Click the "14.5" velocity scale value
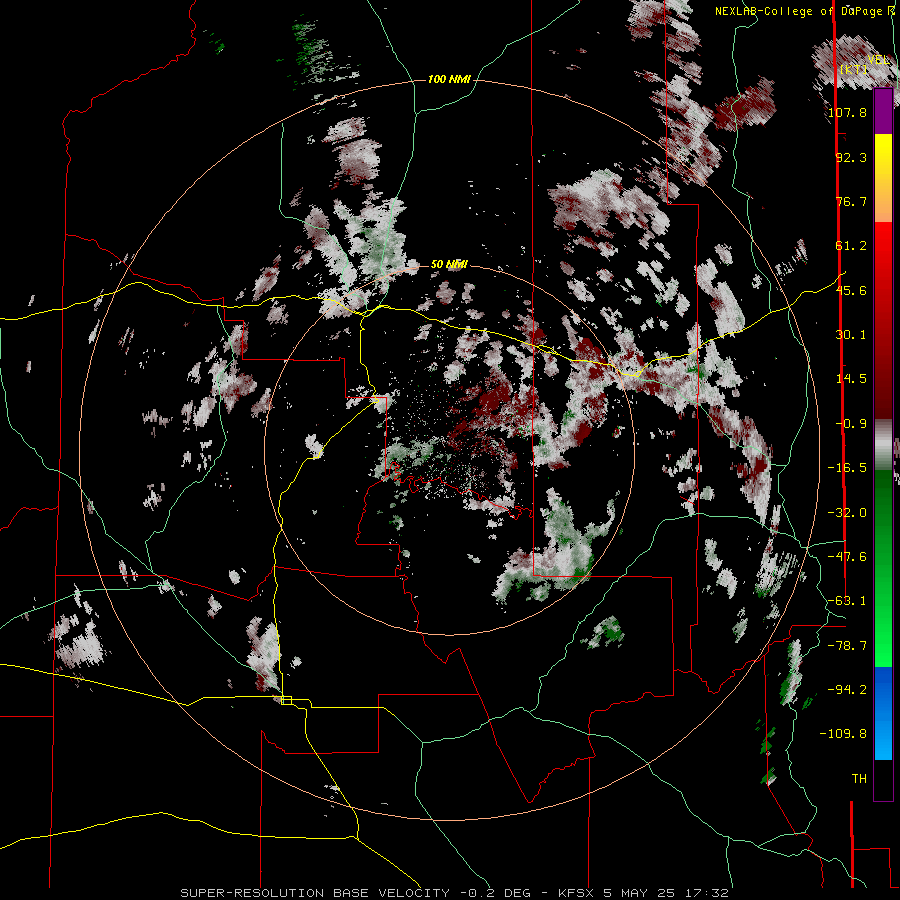Screen dimensions: 900x900 (851, 379)
